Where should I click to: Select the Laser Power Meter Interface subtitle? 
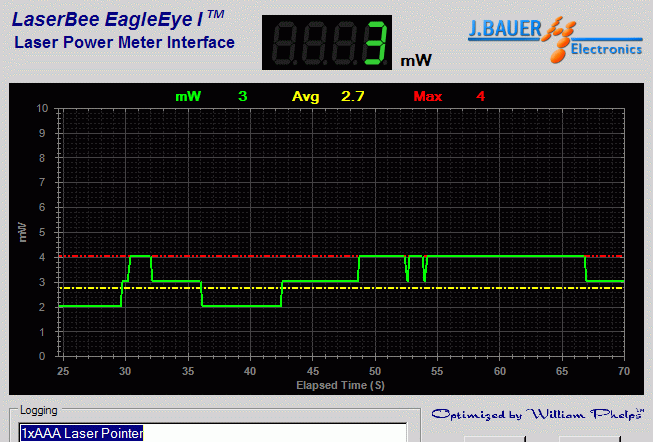[124, 43]
